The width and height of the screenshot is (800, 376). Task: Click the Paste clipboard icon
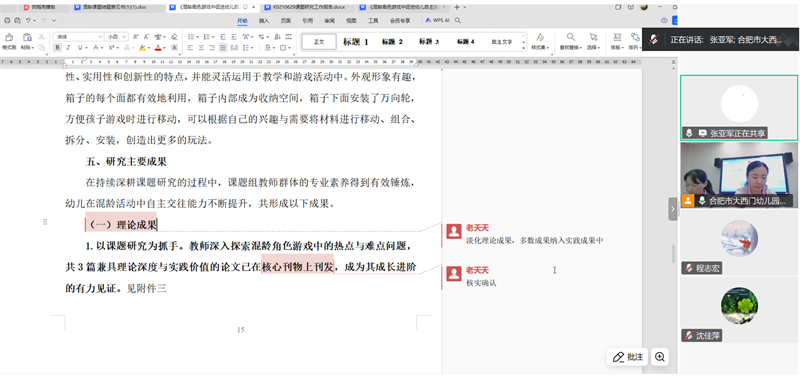pos(27,37)
